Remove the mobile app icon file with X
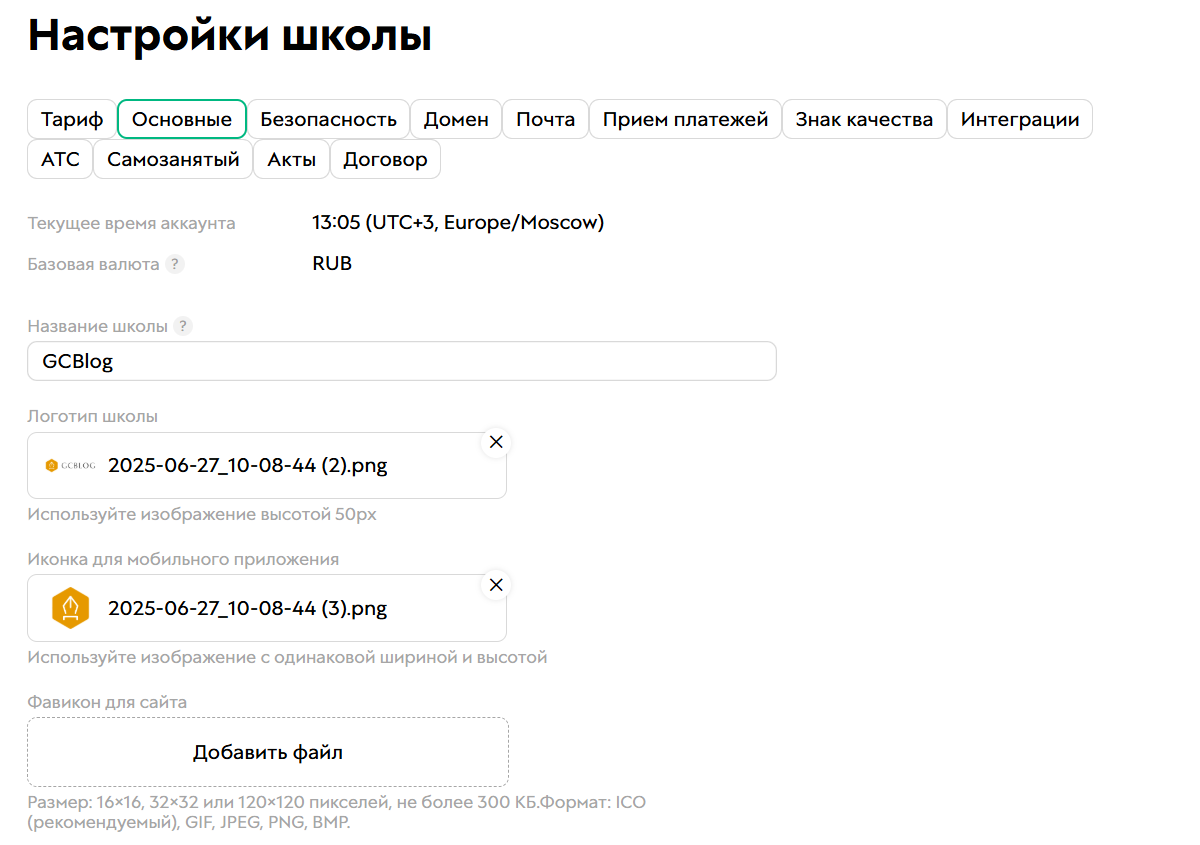The image size is (1200, 845). (x=496, y=585)
